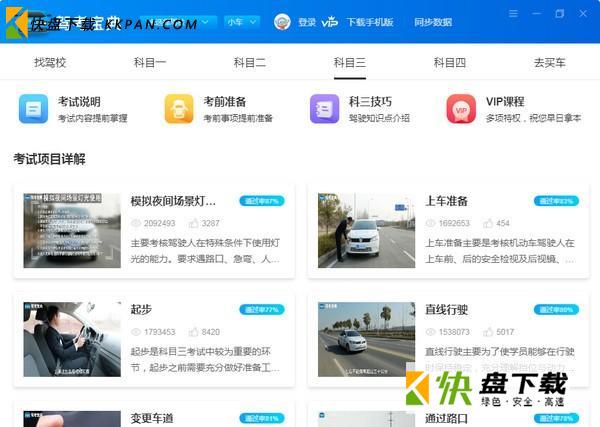This screenshot has width=600, height=427.
Task: Click the eye views icon for 直线行驶
Action: [x=430, y=332]
